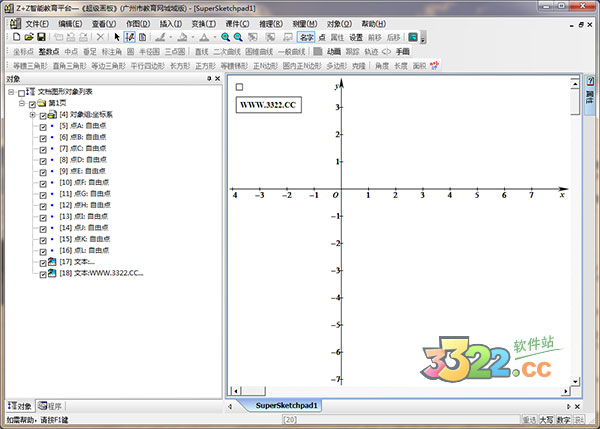600x429 pixels.
Task: Toggle the checkbox for [18] 文本:WWW.3322.CC
Action: click(x=43, y=273)
